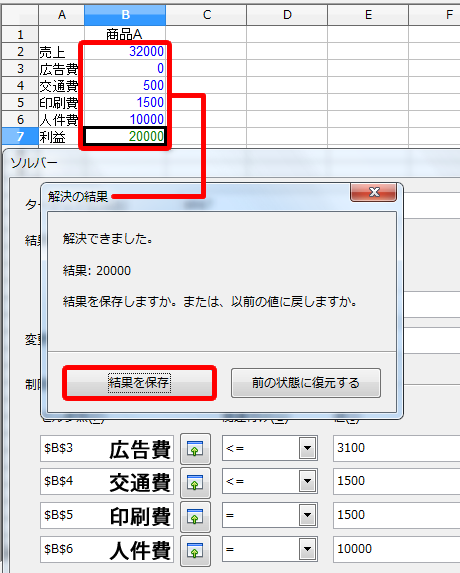The width and height of the screenshot is (460, 573).
Task: Select row 4 header
Action: click(20, 86)
